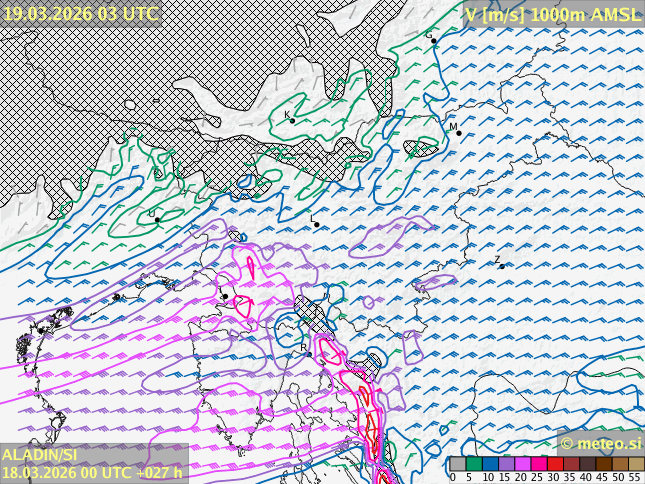Viewport: 645px width, 484px height.
Task: Click the city marker labeled K
Action: [292, 121]
